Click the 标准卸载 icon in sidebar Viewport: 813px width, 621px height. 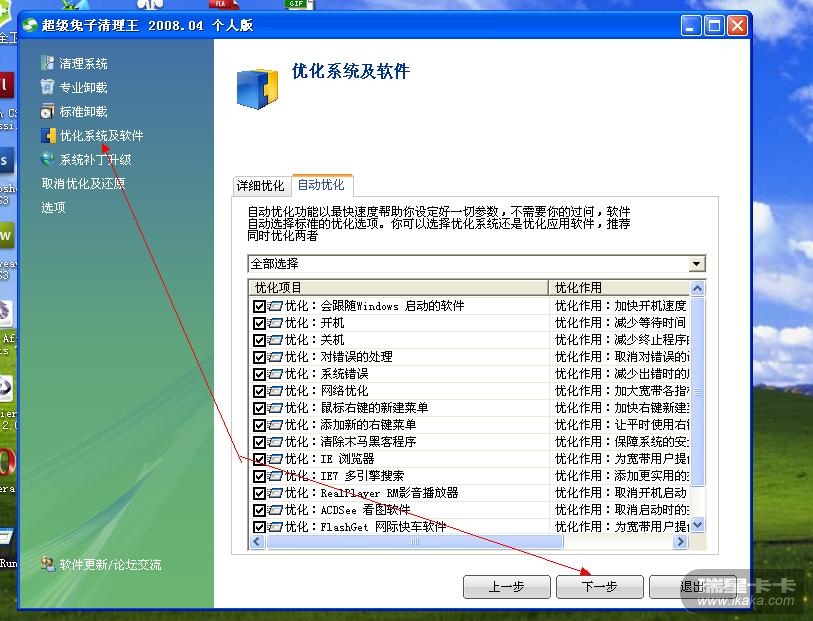[x=47, y=111]
